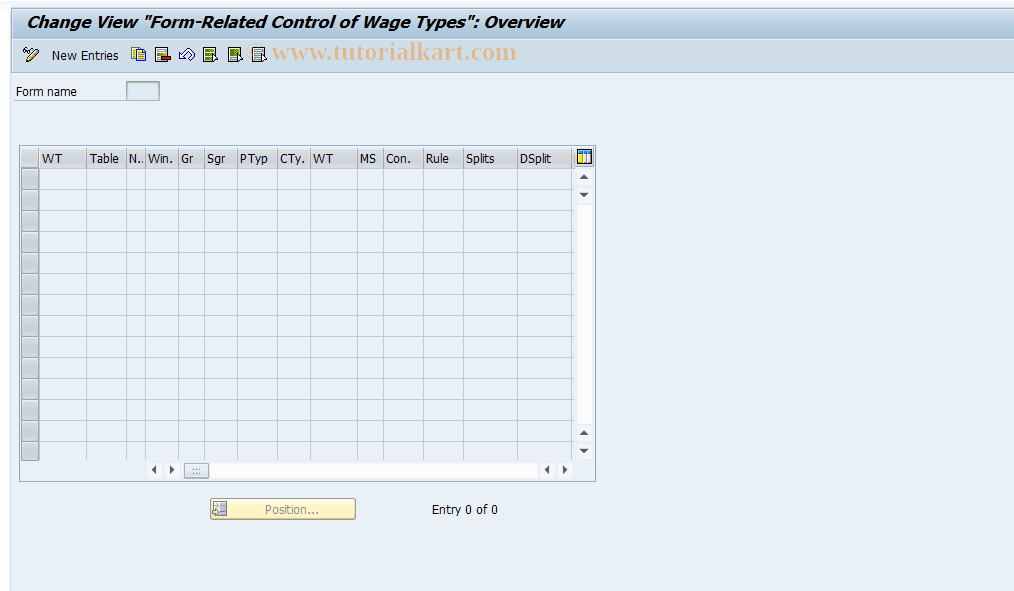Click far-right horizontal scroll left arrow
Viewport: 1014px width, 591px height.
pyautogui.click(x=547, y=470)
